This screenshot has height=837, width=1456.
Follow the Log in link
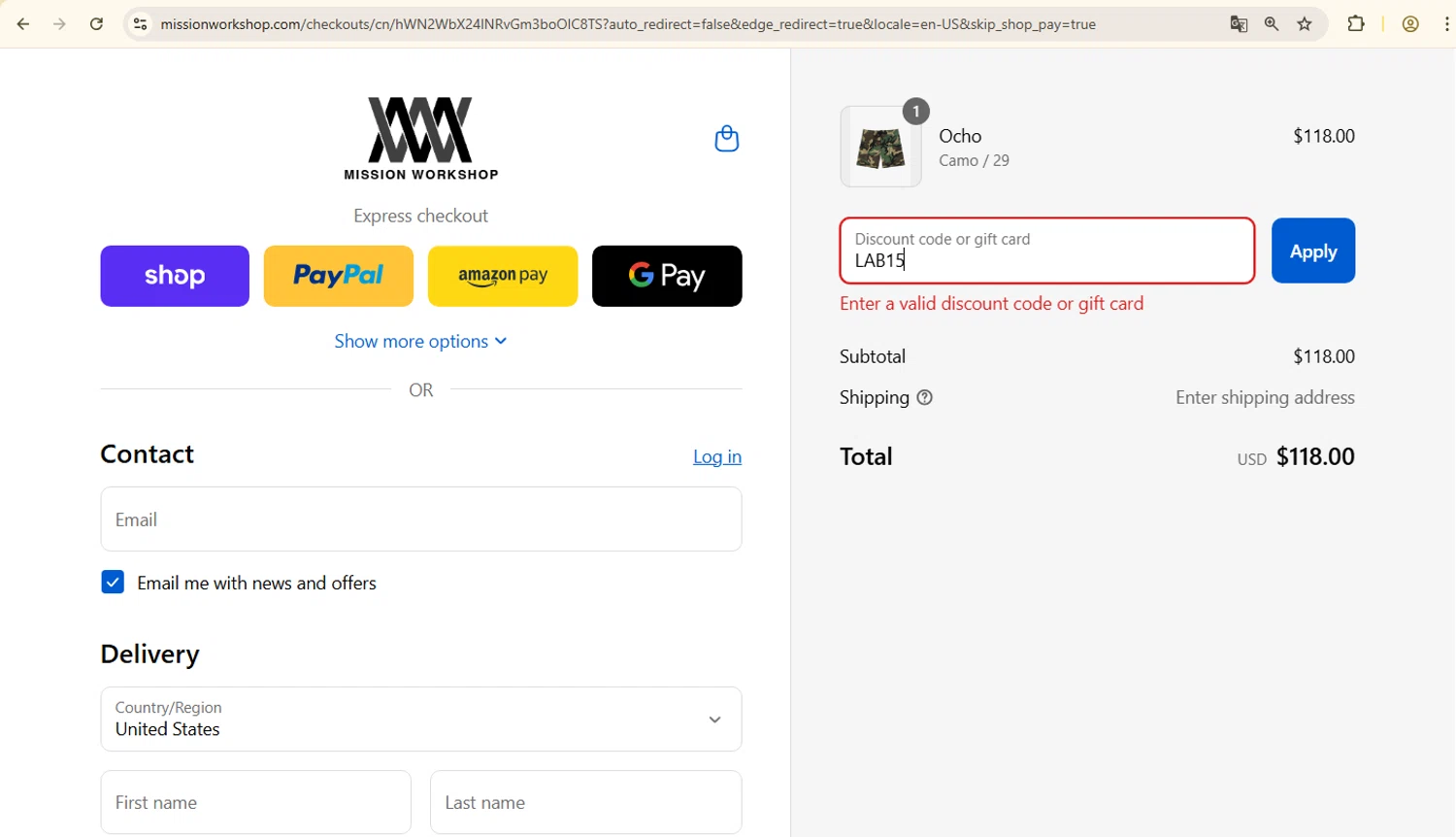[717, 456]
